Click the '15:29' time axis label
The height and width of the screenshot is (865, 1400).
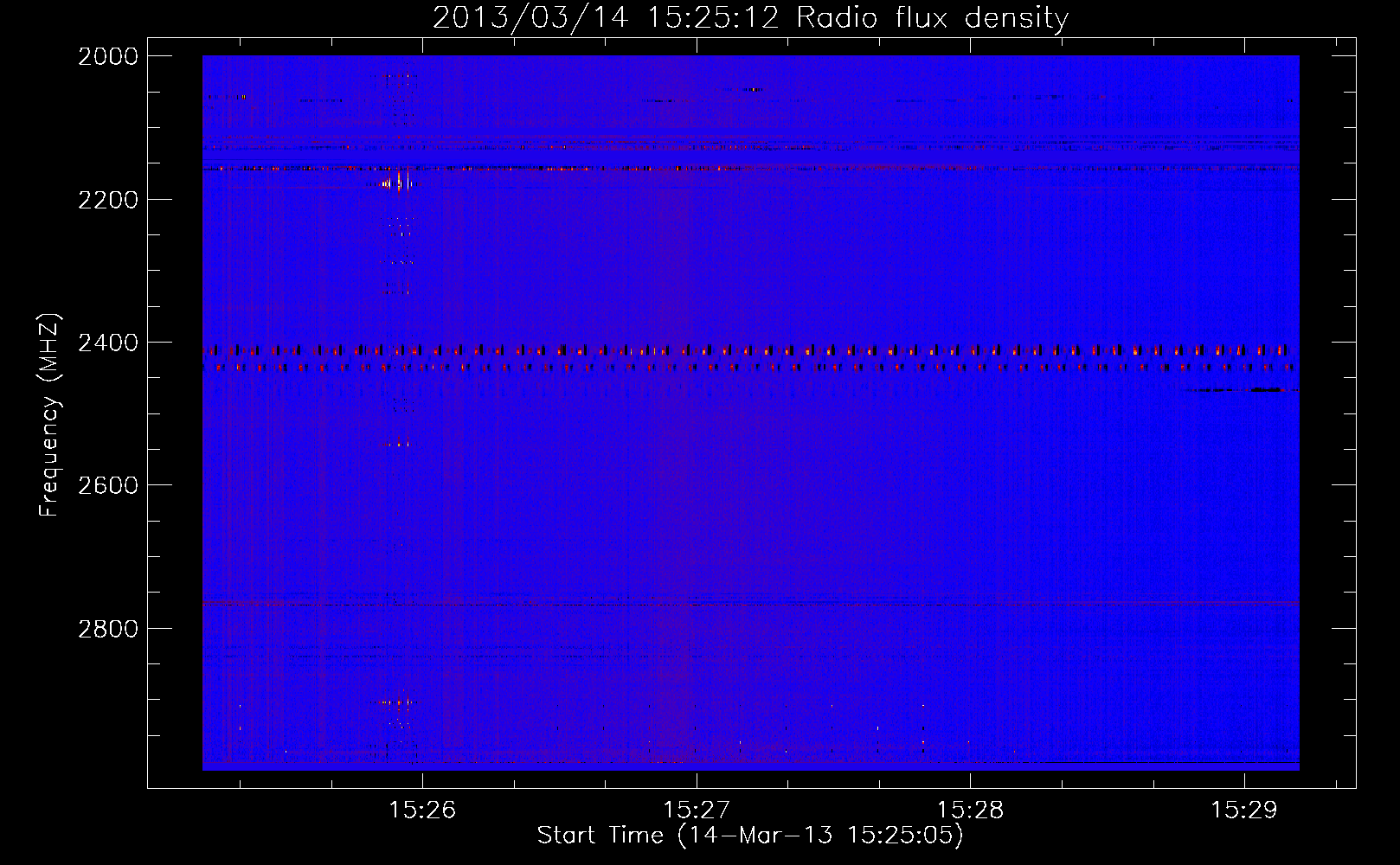(1244, 811)
